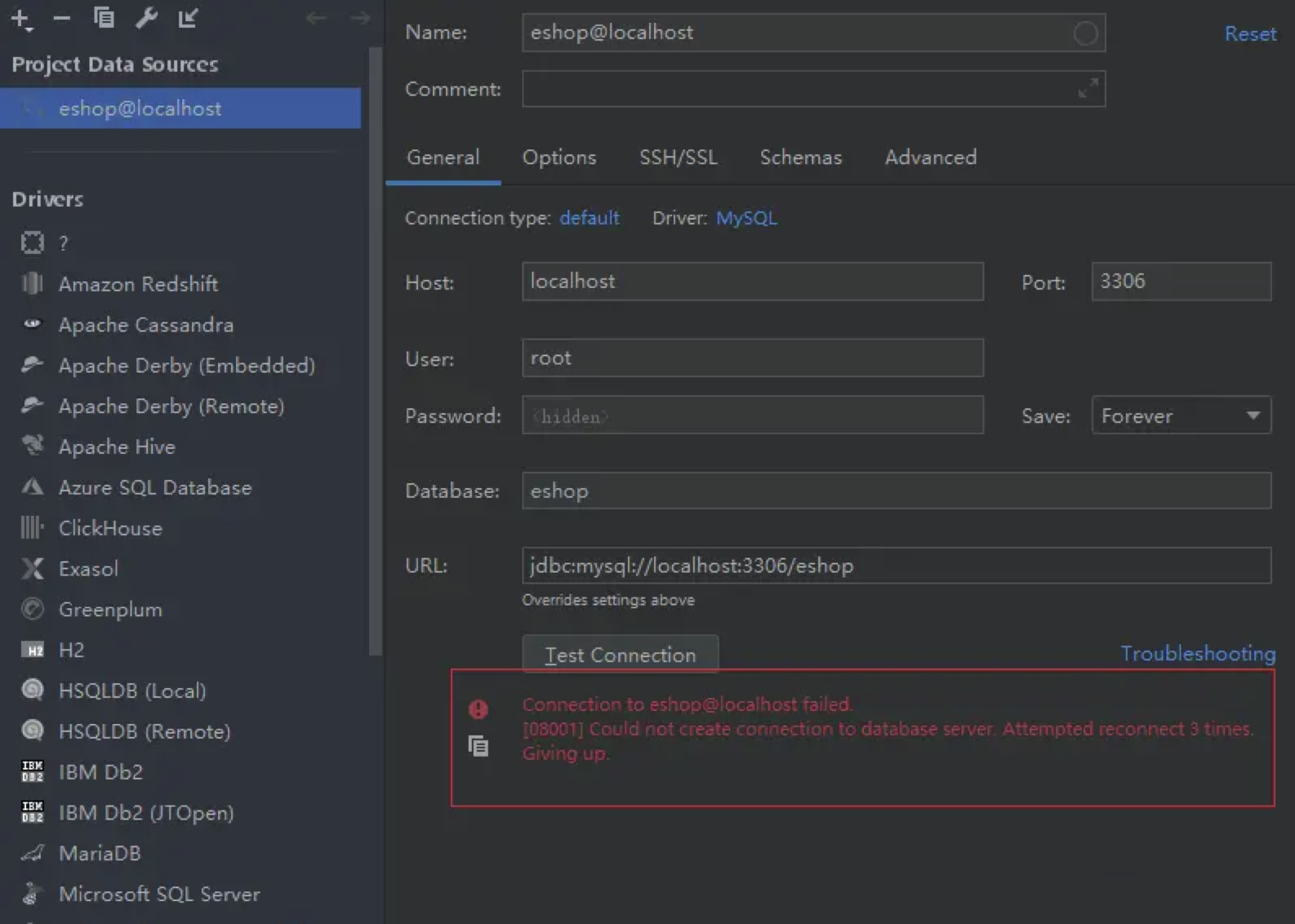This screenshot has width=1295, height=924.
Task: Open driver settings wrench icon
Action: pyautogui.click(x=146, y=18)
